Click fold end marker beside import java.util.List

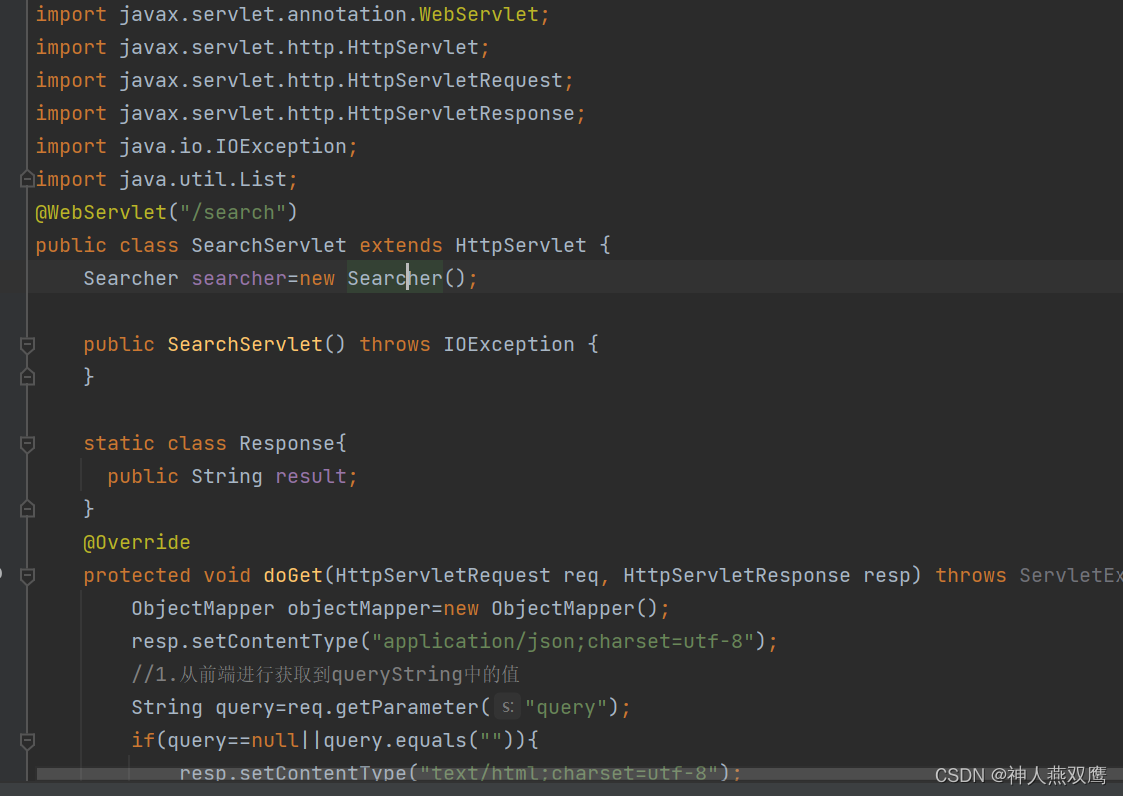[27, 179]
